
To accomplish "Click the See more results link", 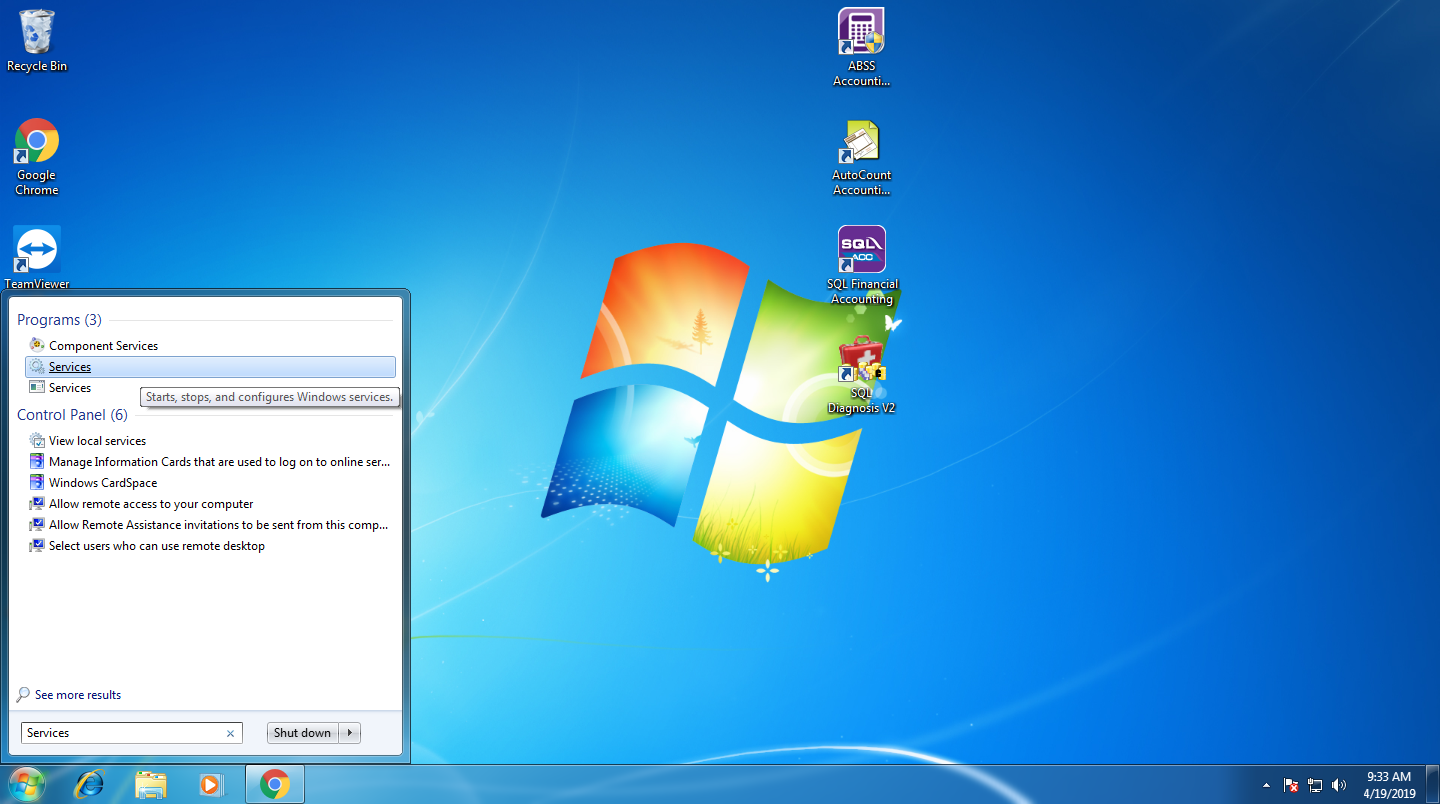I will pyautogui.click(x=69, y=695).
